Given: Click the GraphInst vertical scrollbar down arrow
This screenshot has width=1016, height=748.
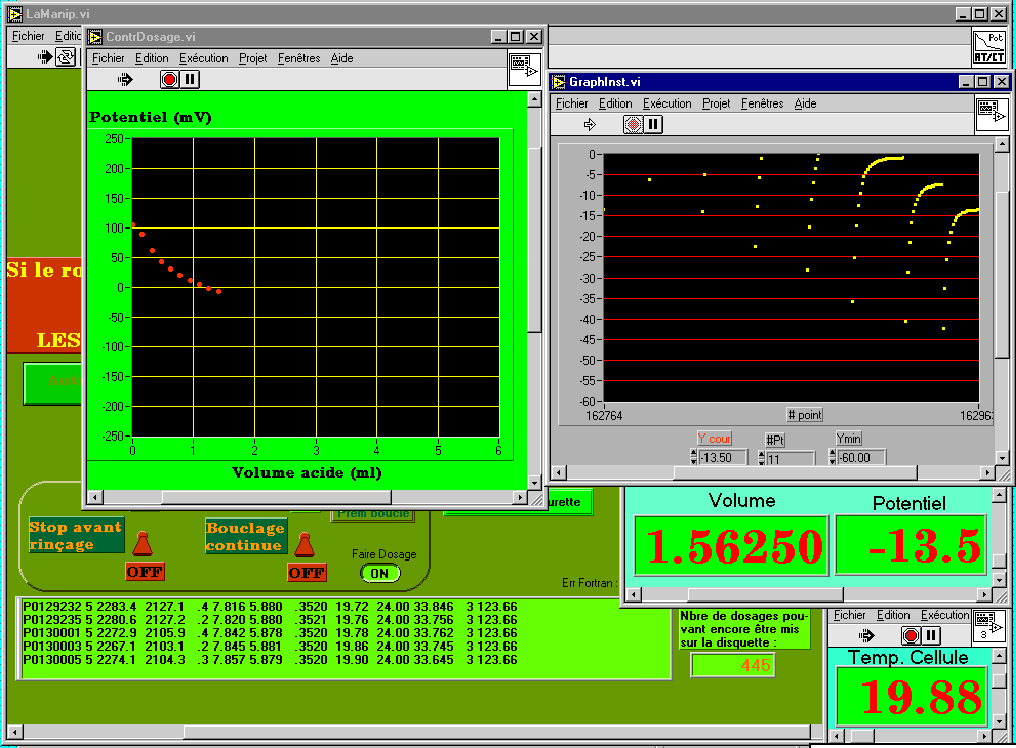Looking at the screenshot, I should (1003, 456).
